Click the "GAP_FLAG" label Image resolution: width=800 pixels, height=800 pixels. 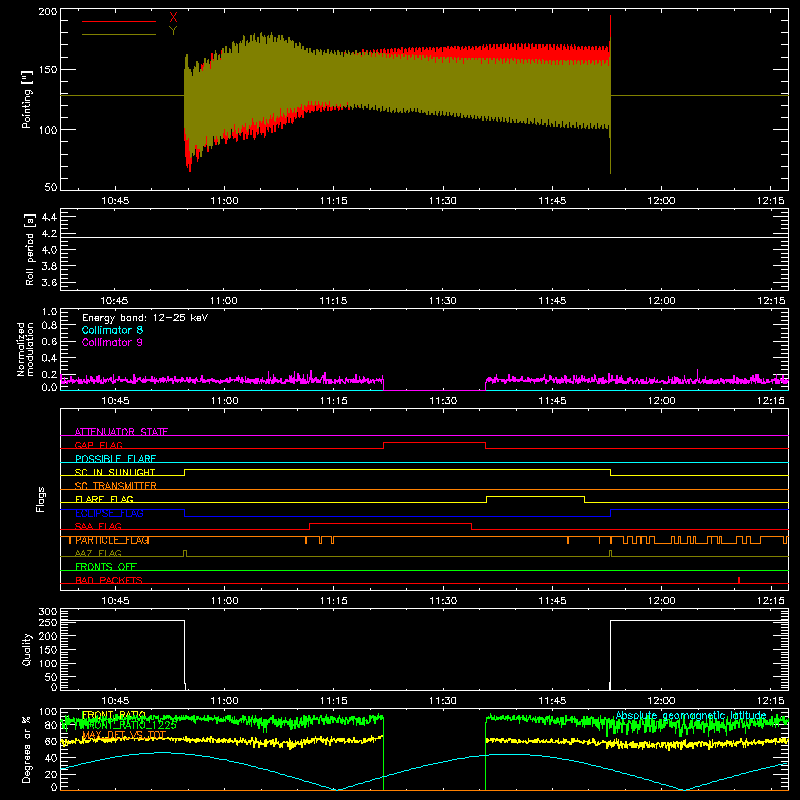99,445
